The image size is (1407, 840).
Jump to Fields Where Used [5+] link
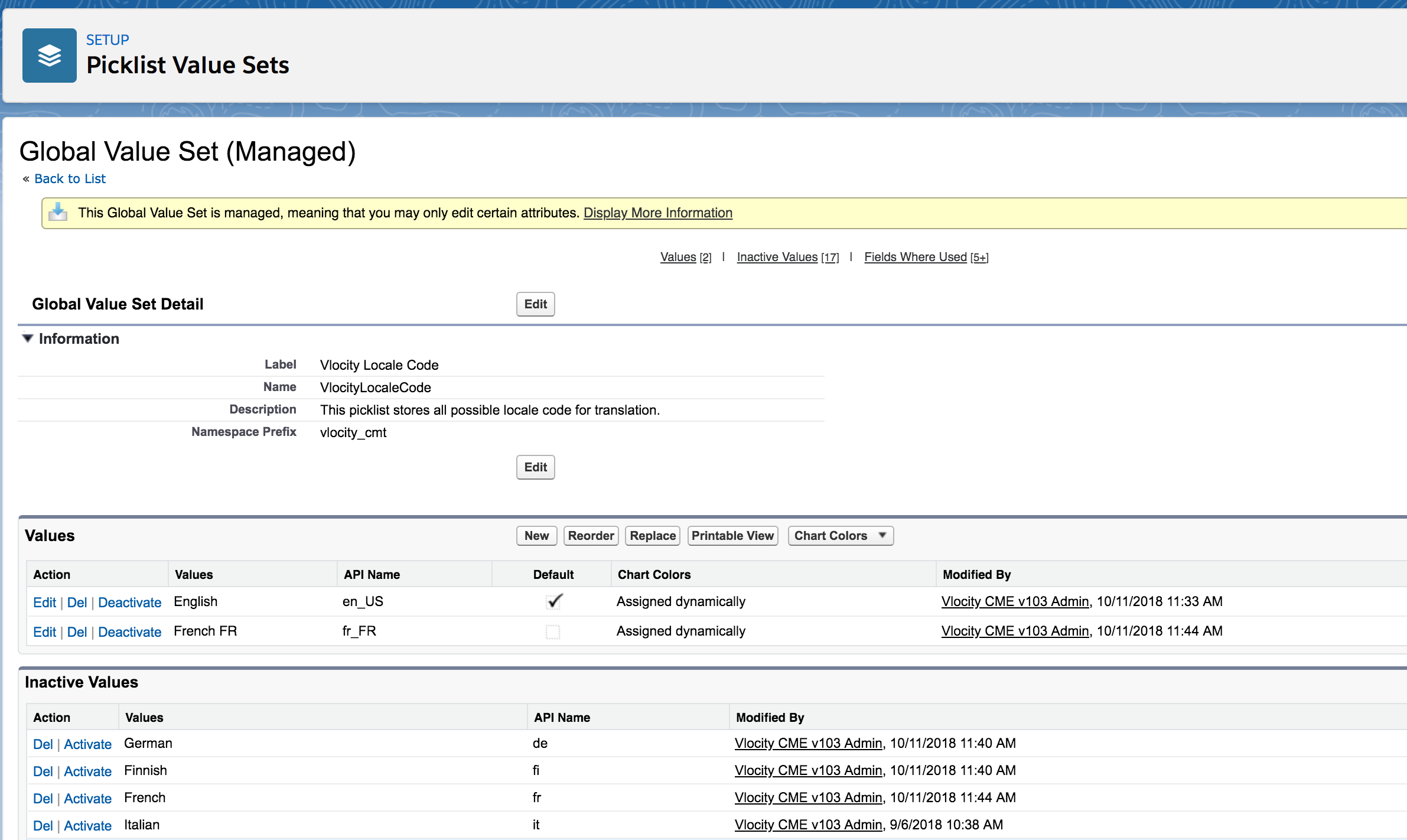coord(926,257)
